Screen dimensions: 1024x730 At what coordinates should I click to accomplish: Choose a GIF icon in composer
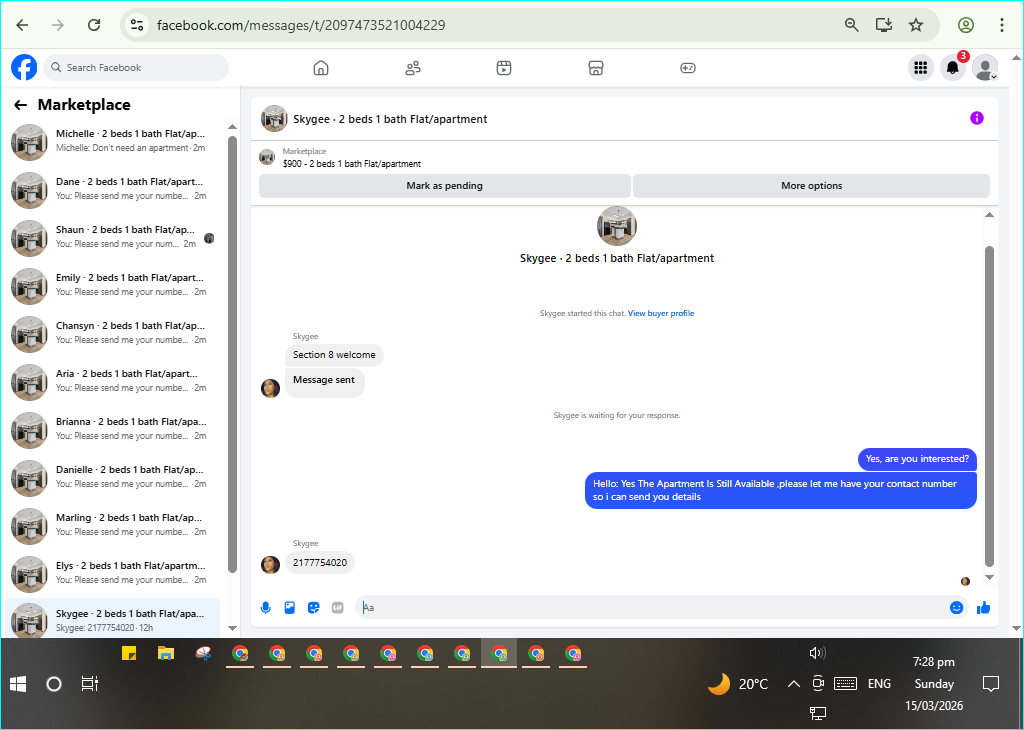pyautogui.click(x=338, y=608)
